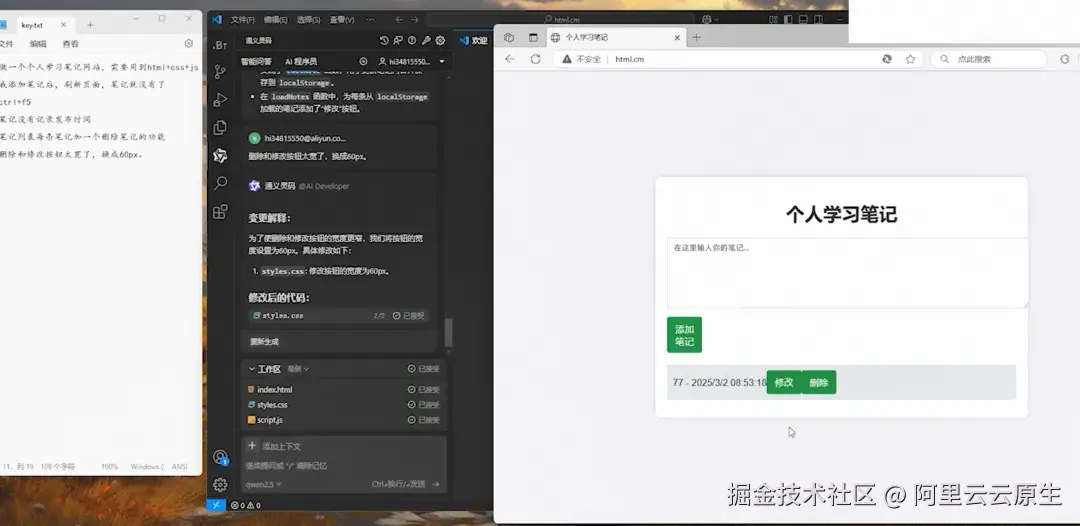Click the wrench icon in Tongyi Lingma header
Viewport: 1080px width, 526px height.
[426, 41]
